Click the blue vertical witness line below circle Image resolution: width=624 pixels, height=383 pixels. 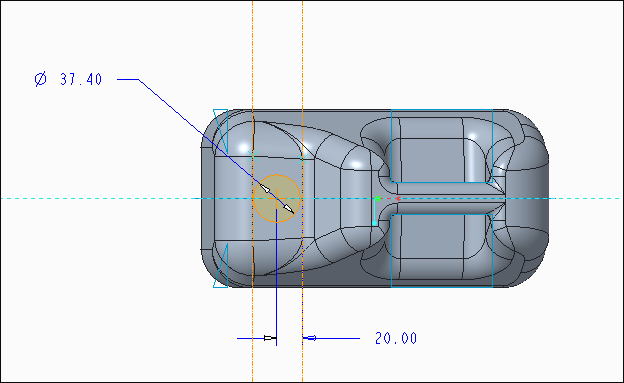tap(277, 271)
